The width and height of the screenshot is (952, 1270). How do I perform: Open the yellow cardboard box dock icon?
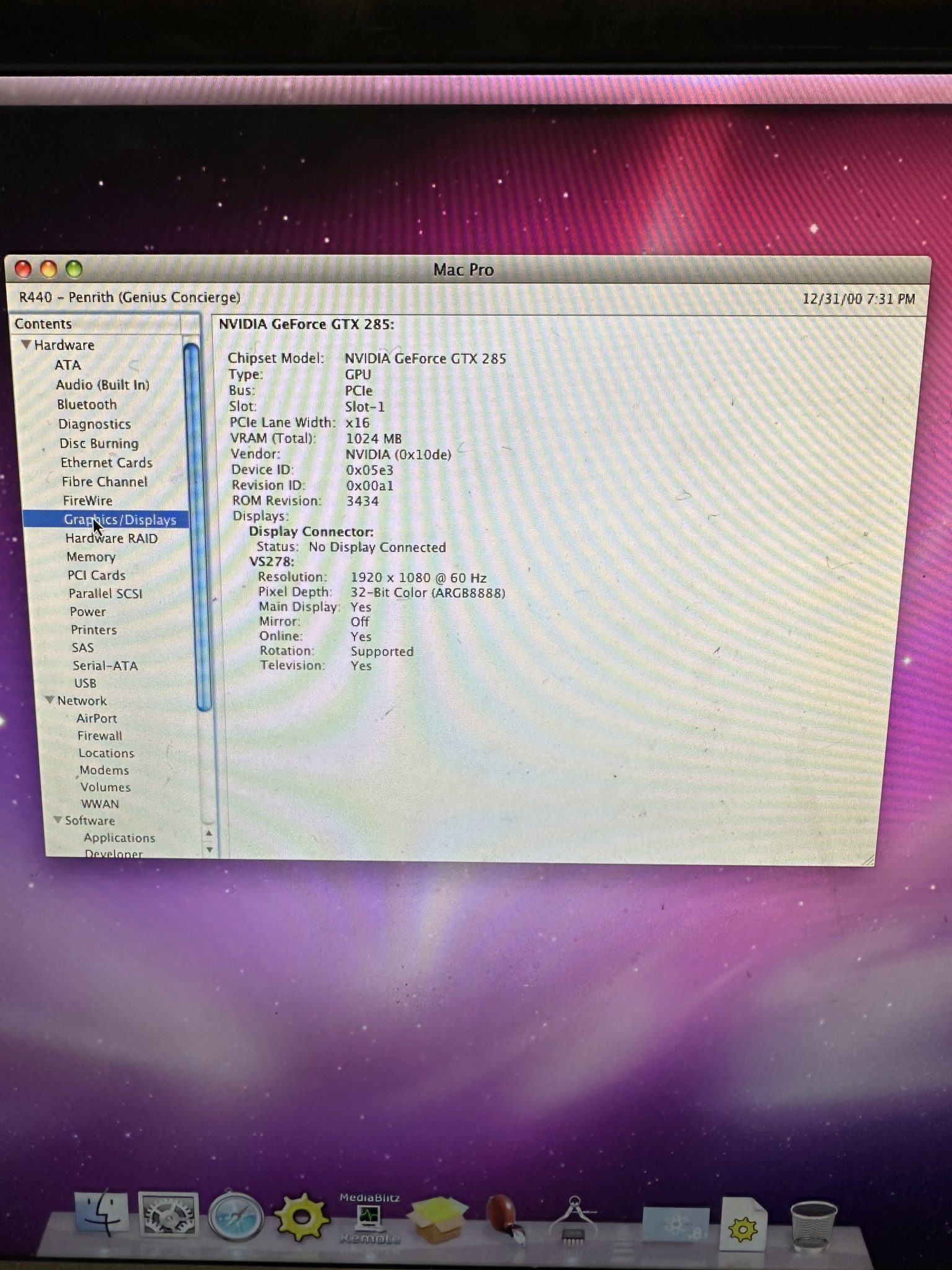[437, 1219]
